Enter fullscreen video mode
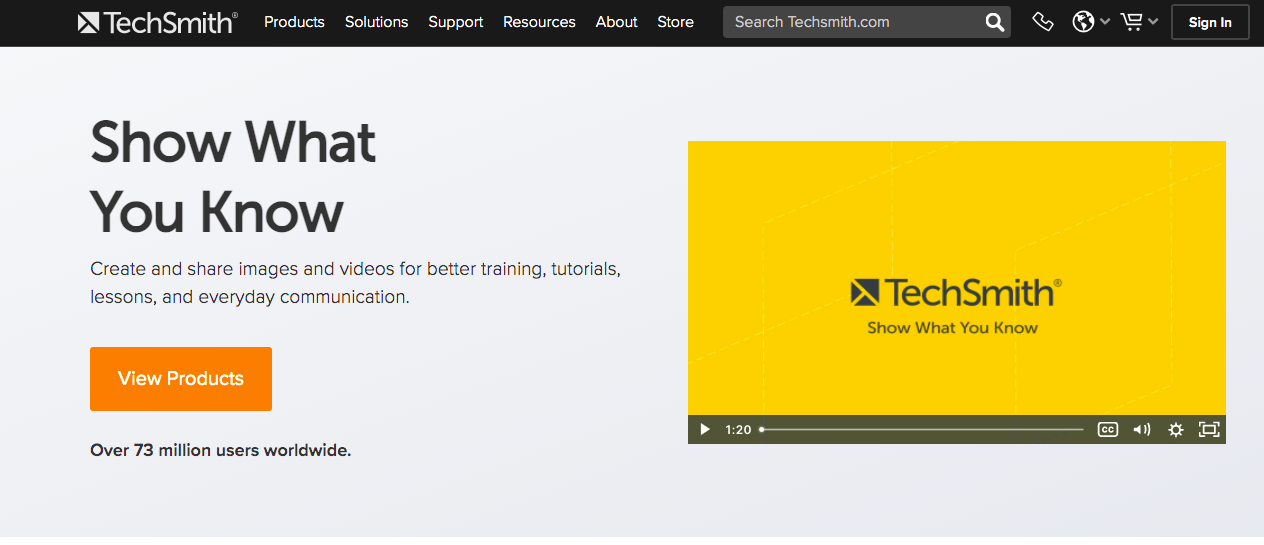 [1209, 429]
